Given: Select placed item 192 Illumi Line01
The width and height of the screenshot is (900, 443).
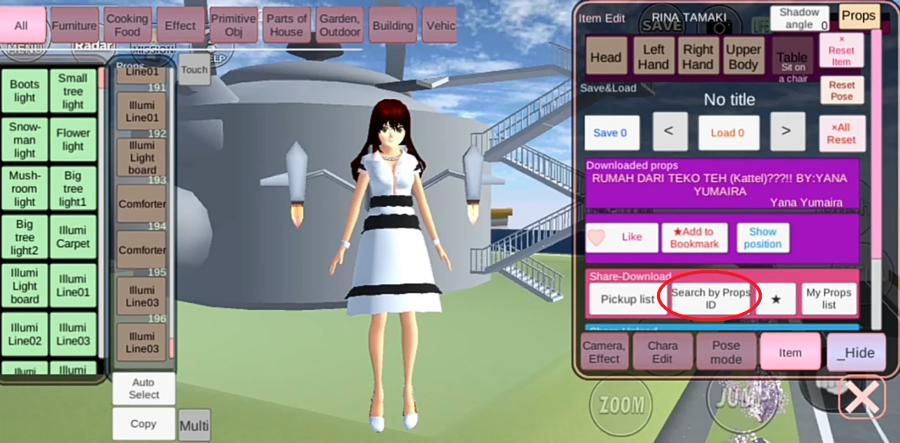Looking at the screenshot, I should point(142,111).
